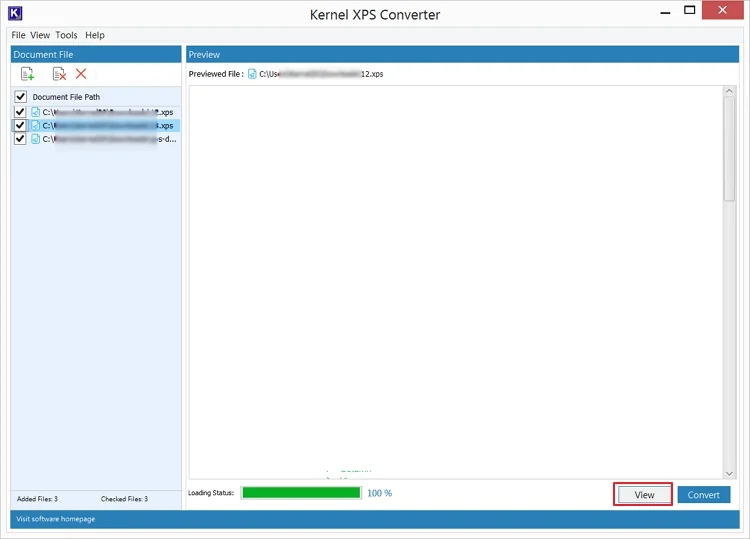Uncheck the first file's checkbox
Viewport: 750px width, 539px height.
20,112
